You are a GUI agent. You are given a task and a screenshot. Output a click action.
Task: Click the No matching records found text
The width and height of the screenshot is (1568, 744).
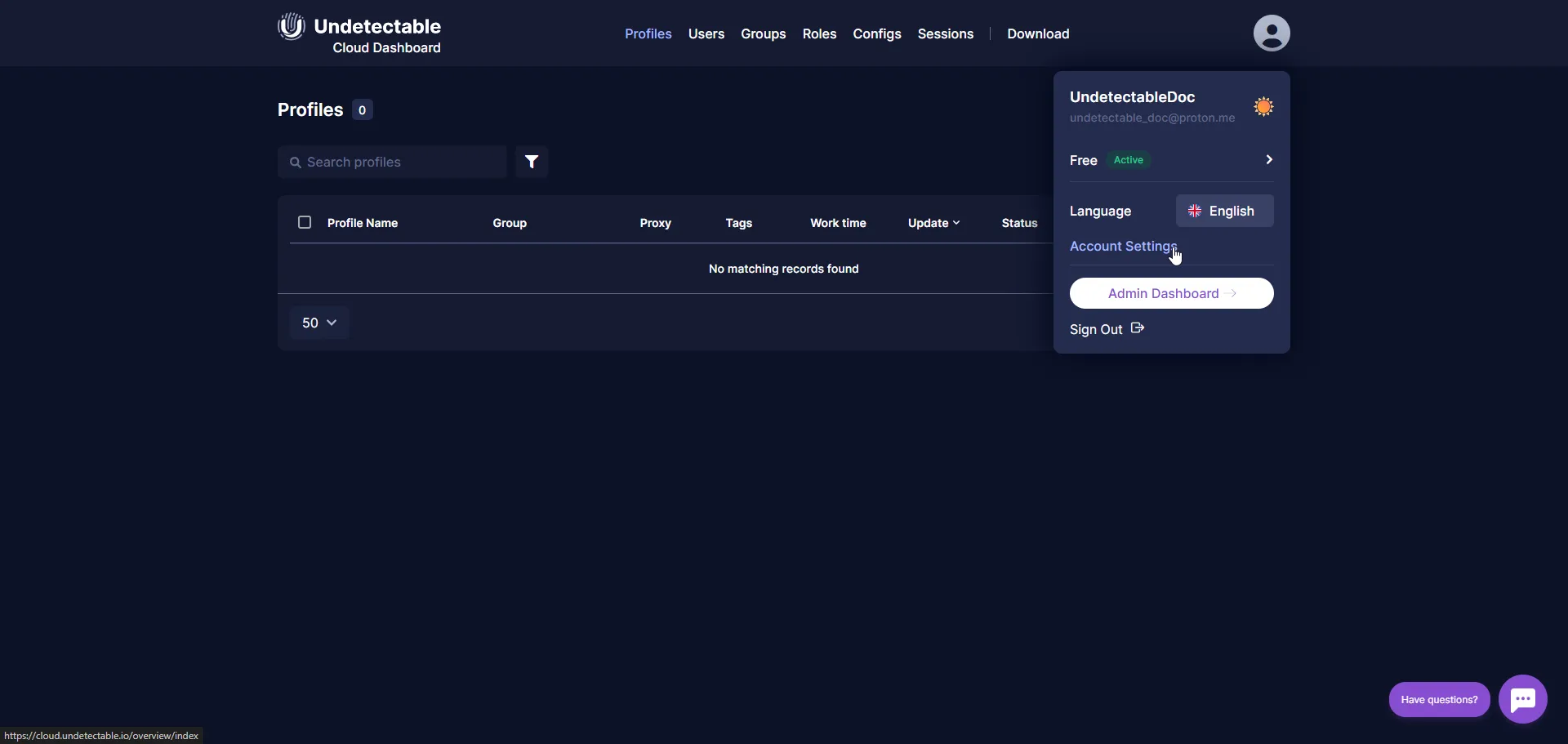coord(784,269)
